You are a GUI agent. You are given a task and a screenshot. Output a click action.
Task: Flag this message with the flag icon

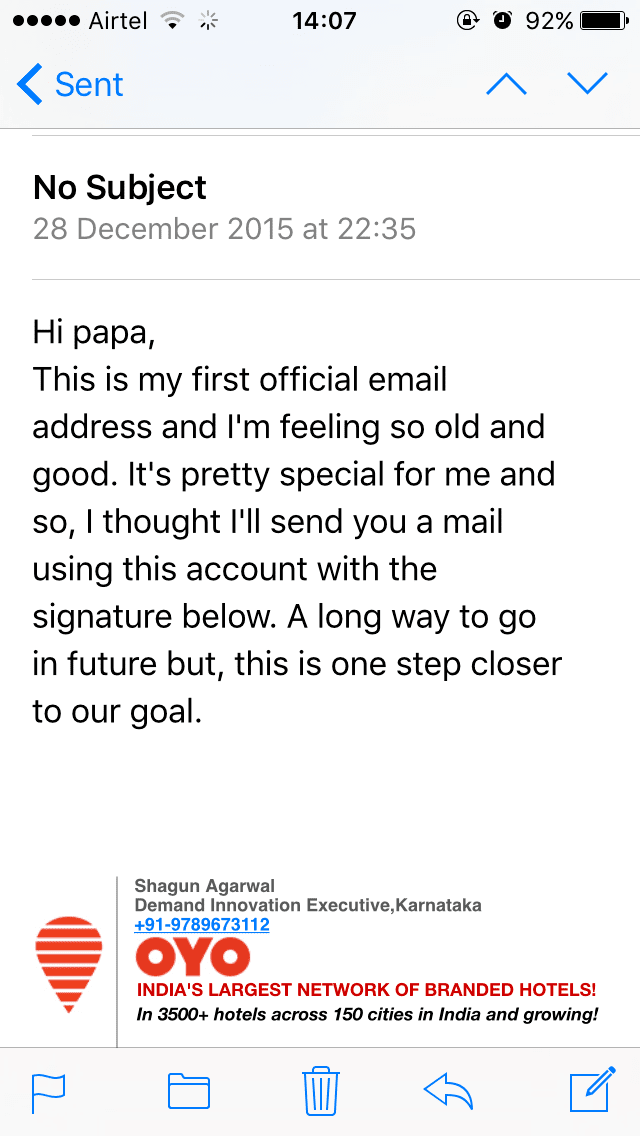(x=48, y=1091)
